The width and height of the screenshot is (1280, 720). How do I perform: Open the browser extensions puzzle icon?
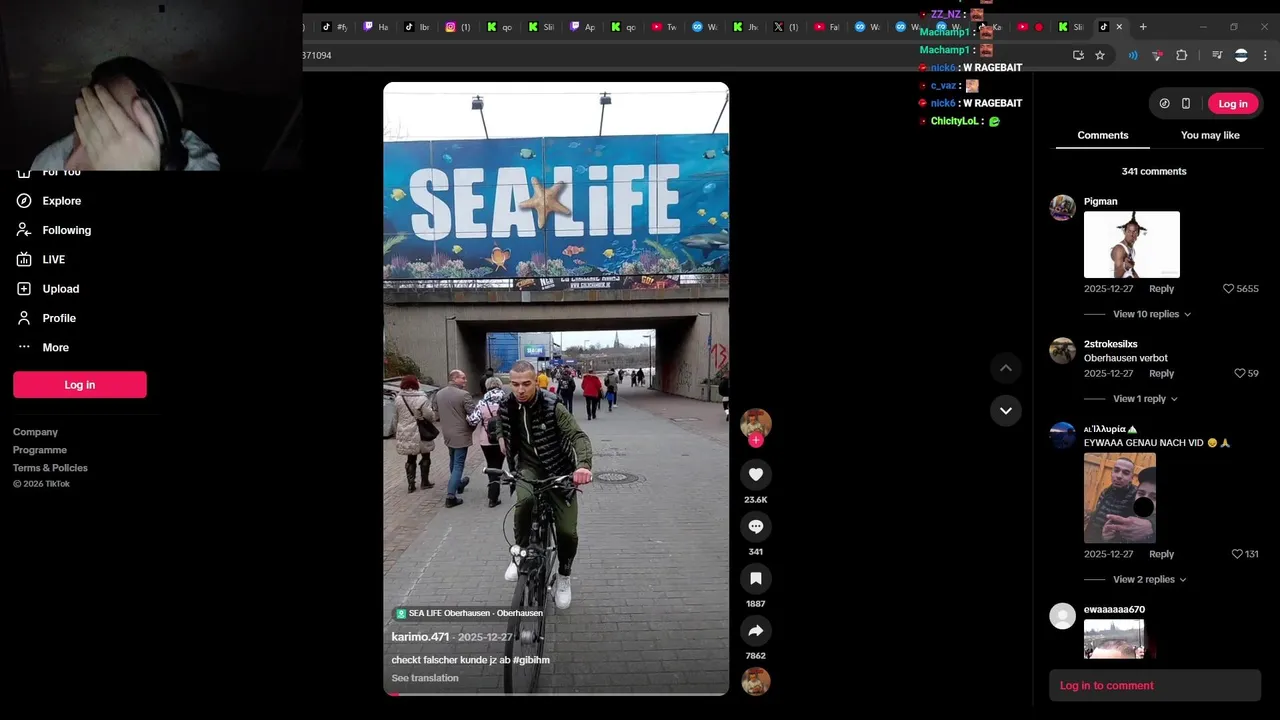(1181, 55)
